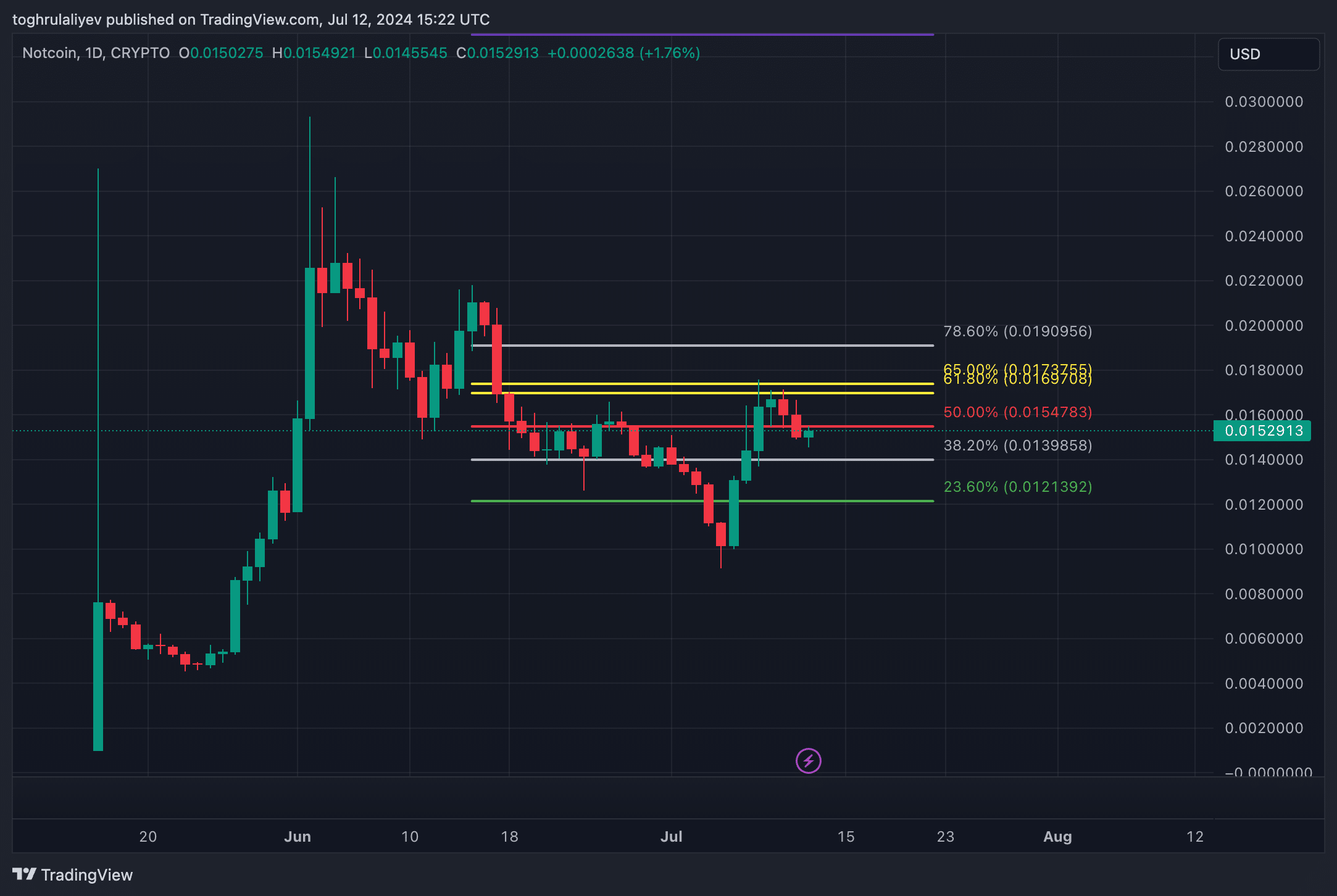This screenshot has width=1337, height=896.
Task: Click the Notcoin, 1D, CRYPTO symbol title
Action: click(96, 53)
